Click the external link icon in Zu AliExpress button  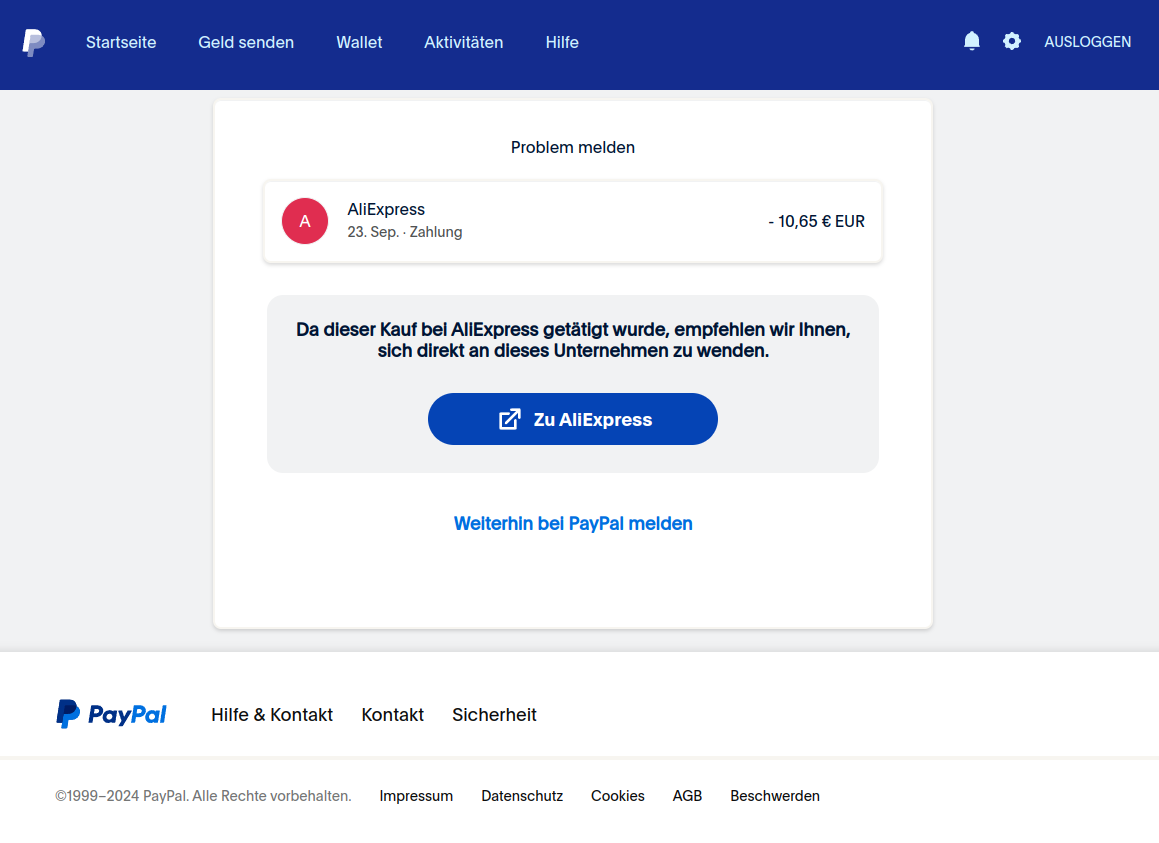(509, 419)
